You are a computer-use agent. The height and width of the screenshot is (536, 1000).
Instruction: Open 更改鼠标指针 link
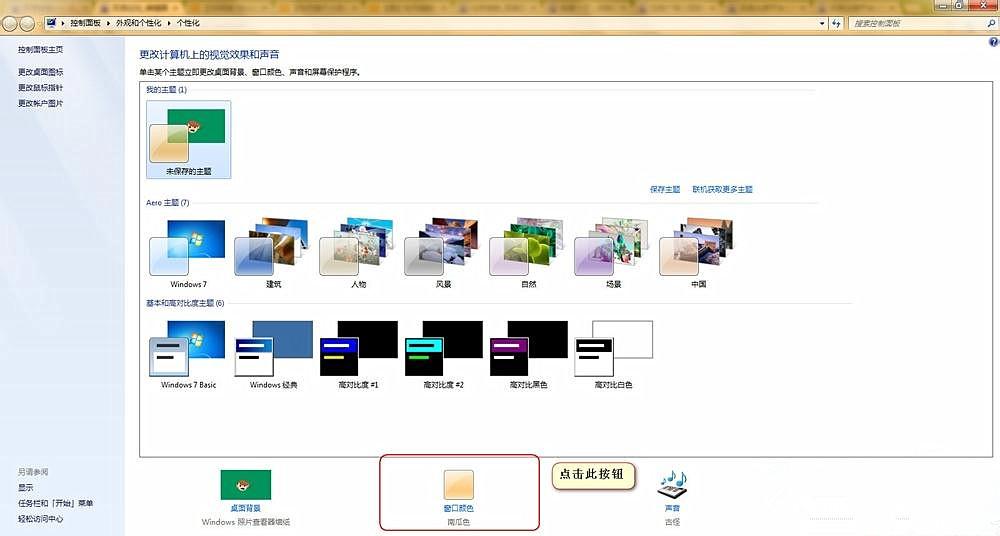[41, 87]
